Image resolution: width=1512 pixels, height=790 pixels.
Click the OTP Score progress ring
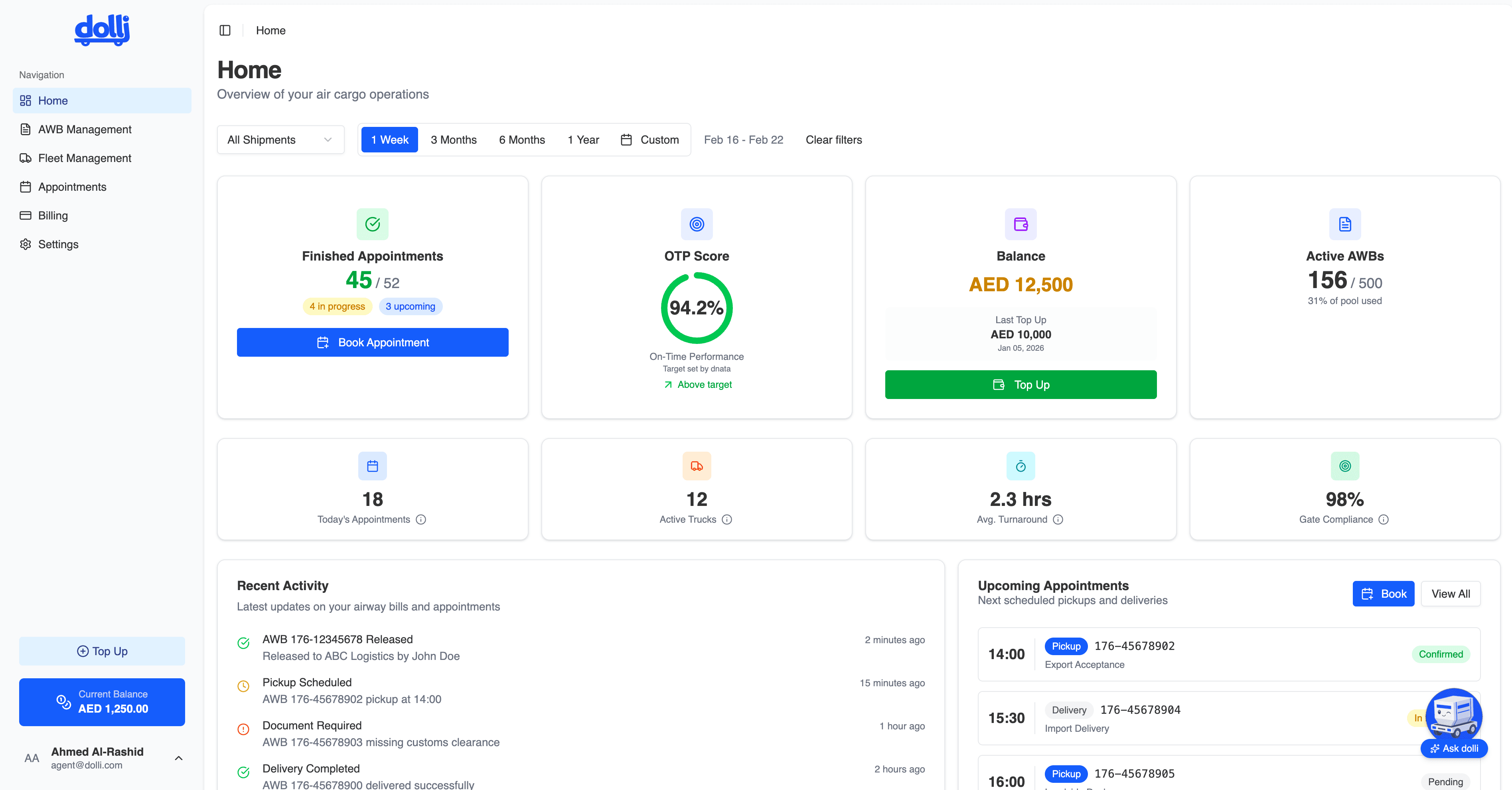(697, 307)
